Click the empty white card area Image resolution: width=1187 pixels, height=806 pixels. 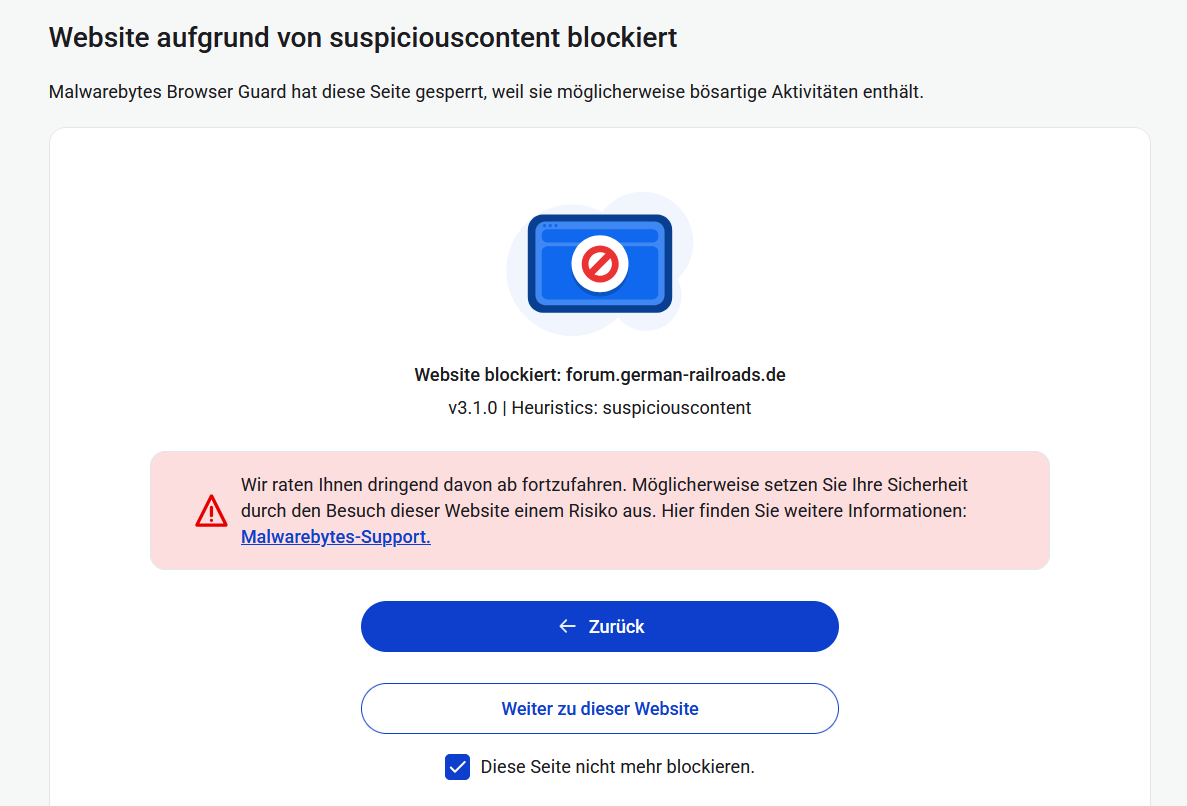250,300
